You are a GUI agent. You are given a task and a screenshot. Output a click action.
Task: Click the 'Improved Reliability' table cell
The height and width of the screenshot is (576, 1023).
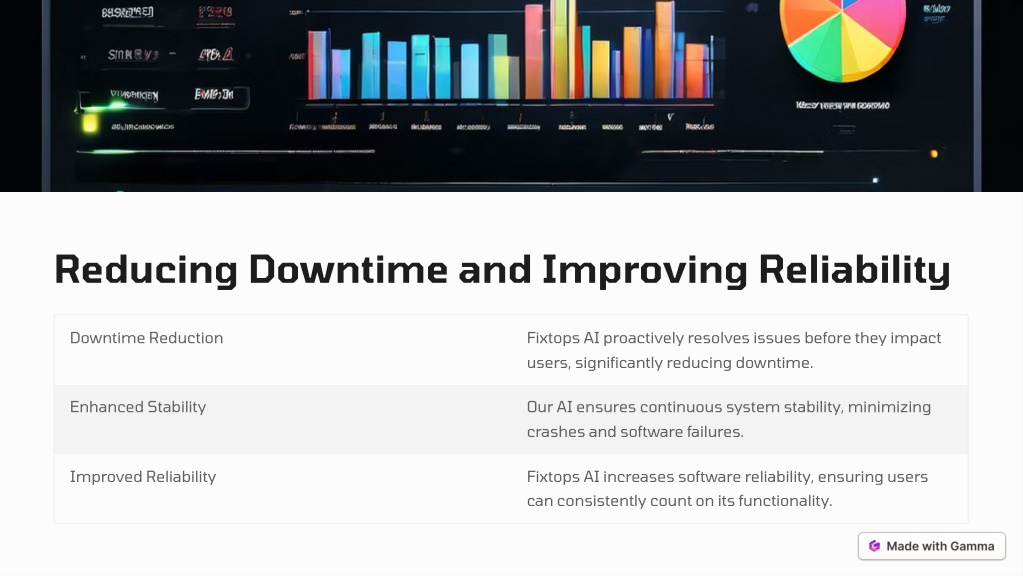pos(282,489)
